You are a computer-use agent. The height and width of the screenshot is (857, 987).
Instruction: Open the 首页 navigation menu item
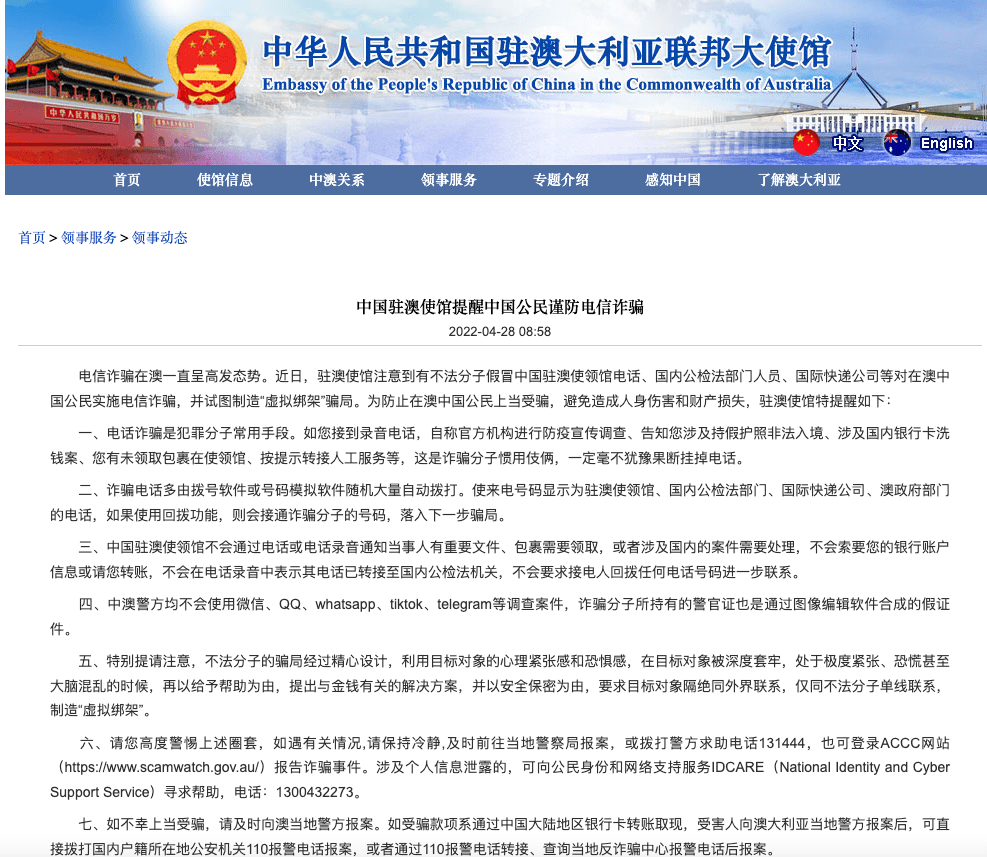click(x=127, y=180)
